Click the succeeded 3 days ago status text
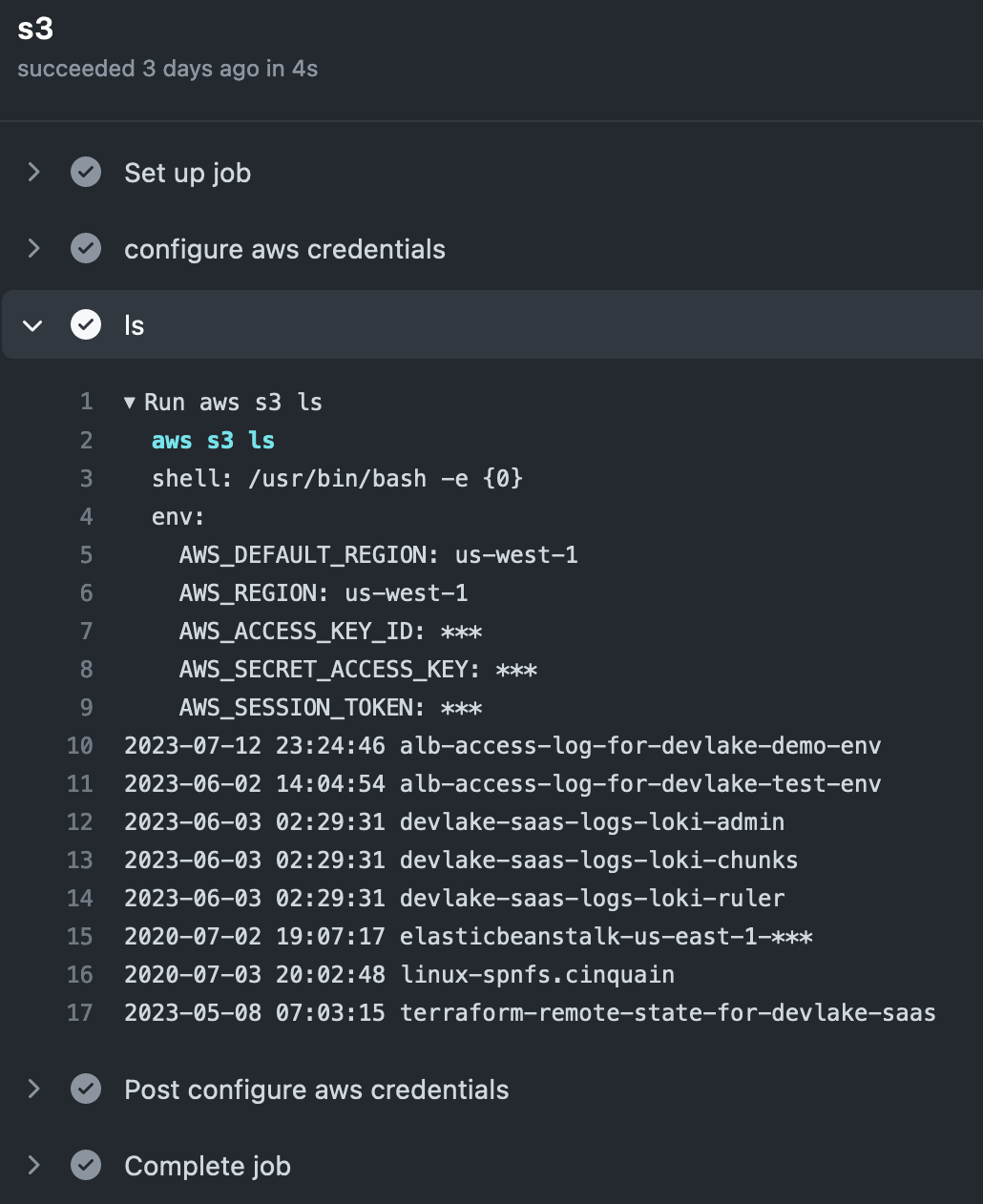This screenshot has height=1204, width=983. click(x=168, y=68)
